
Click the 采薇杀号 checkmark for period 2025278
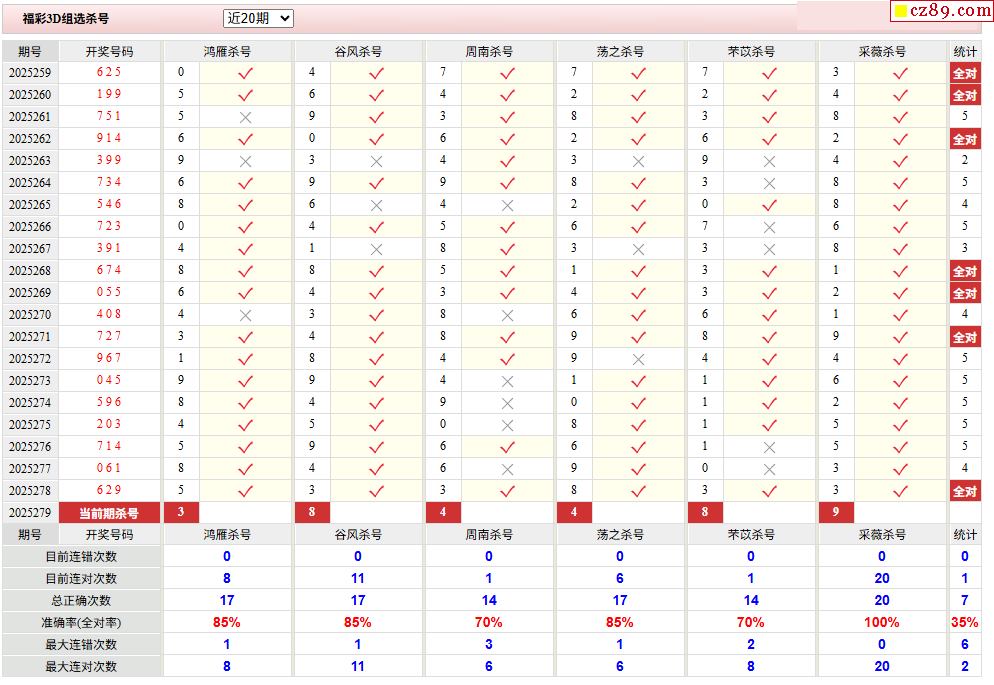tap(900, 490)
